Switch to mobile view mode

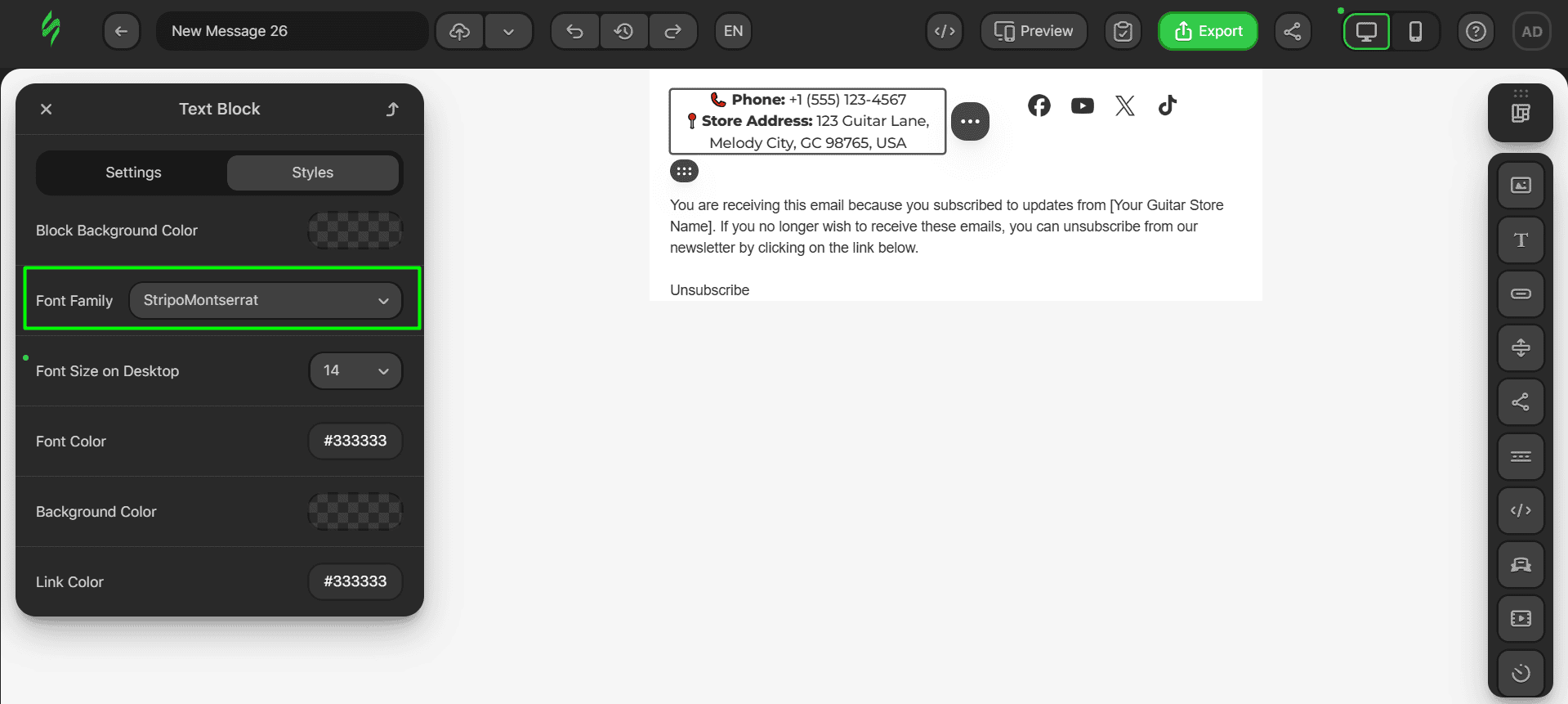1415,31
